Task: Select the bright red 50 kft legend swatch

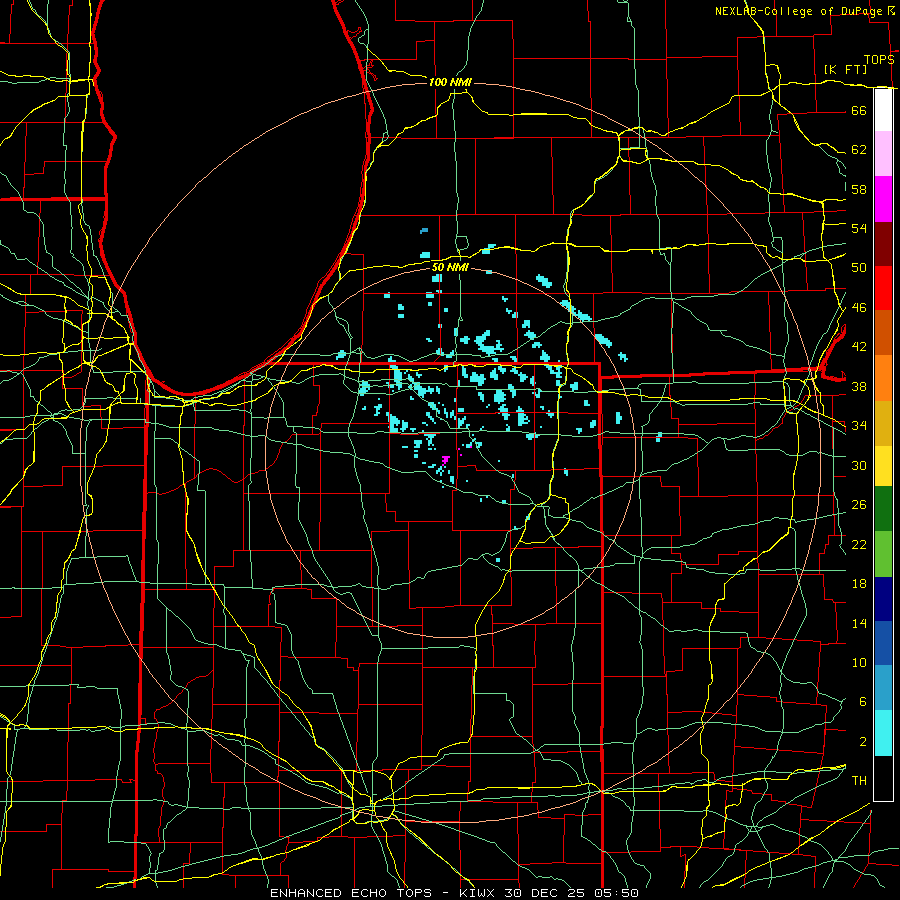Action: pos(883,288)
